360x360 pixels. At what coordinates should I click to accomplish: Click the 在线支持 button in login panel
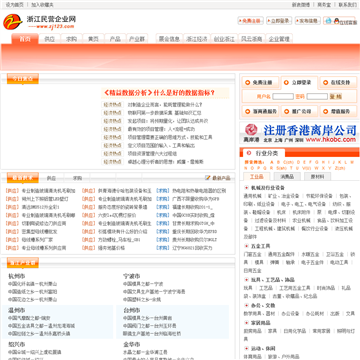point(338,82)
